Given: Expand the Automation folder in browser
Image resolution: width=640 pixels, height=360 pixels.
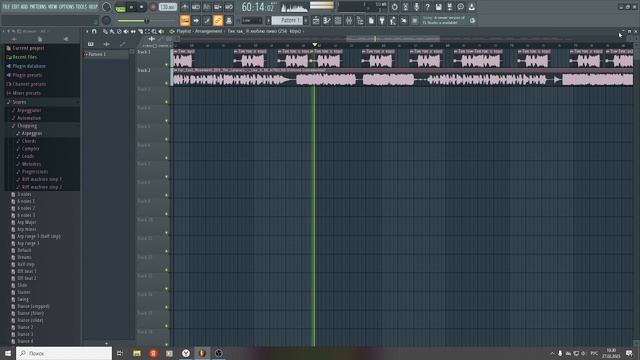Looking at the screenshot, I should tap(29, 118).
